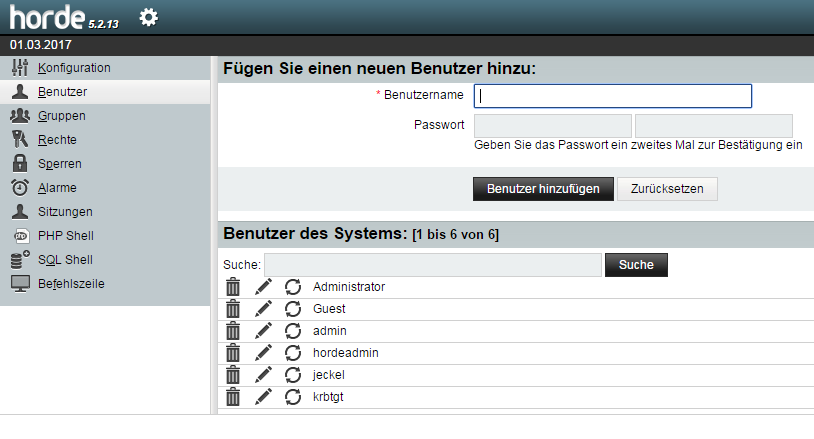Viewport: 814px width, 439px height.
Task: Open Sitzungen in the sidebar
Action: (x=65, y=212)
